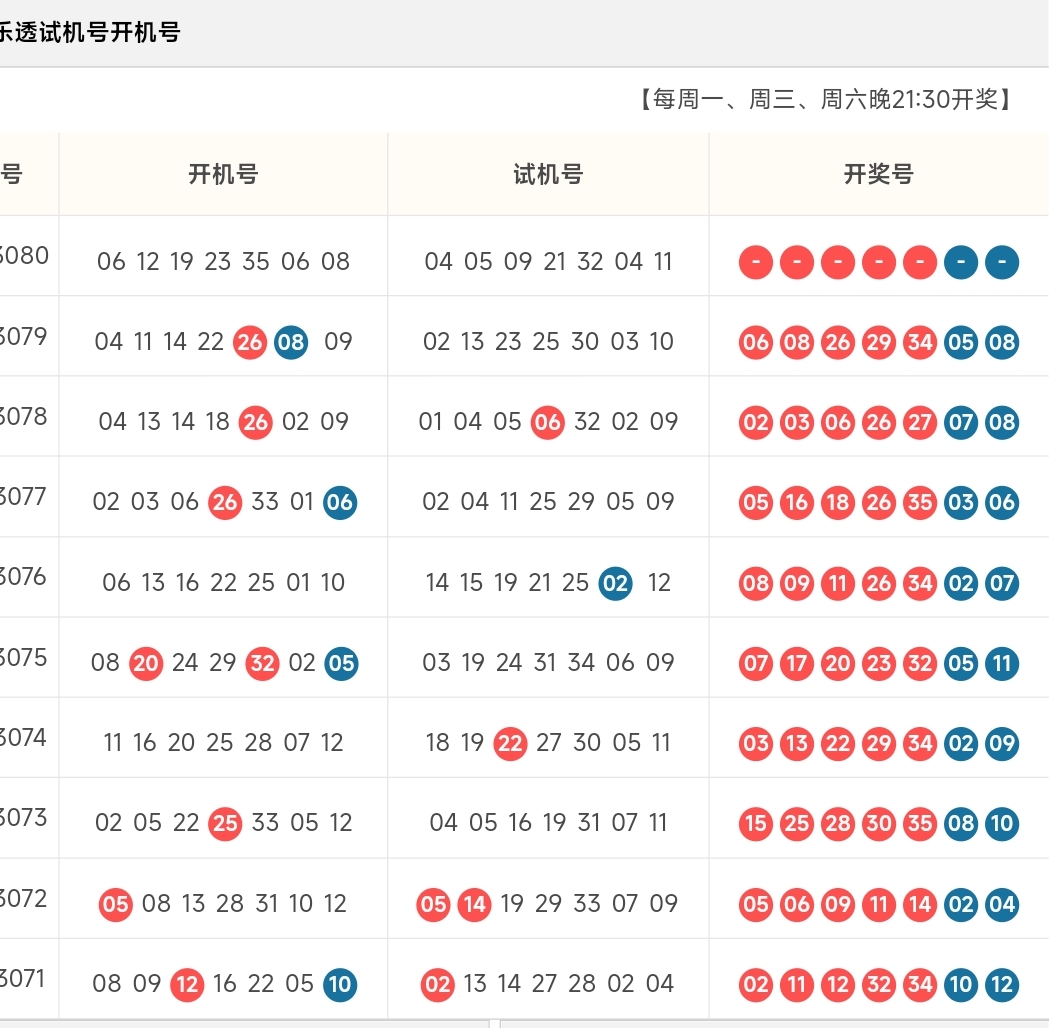Click red ball 11 in row 076 开奖号
1049x1028 pixels.
[838, 583]
